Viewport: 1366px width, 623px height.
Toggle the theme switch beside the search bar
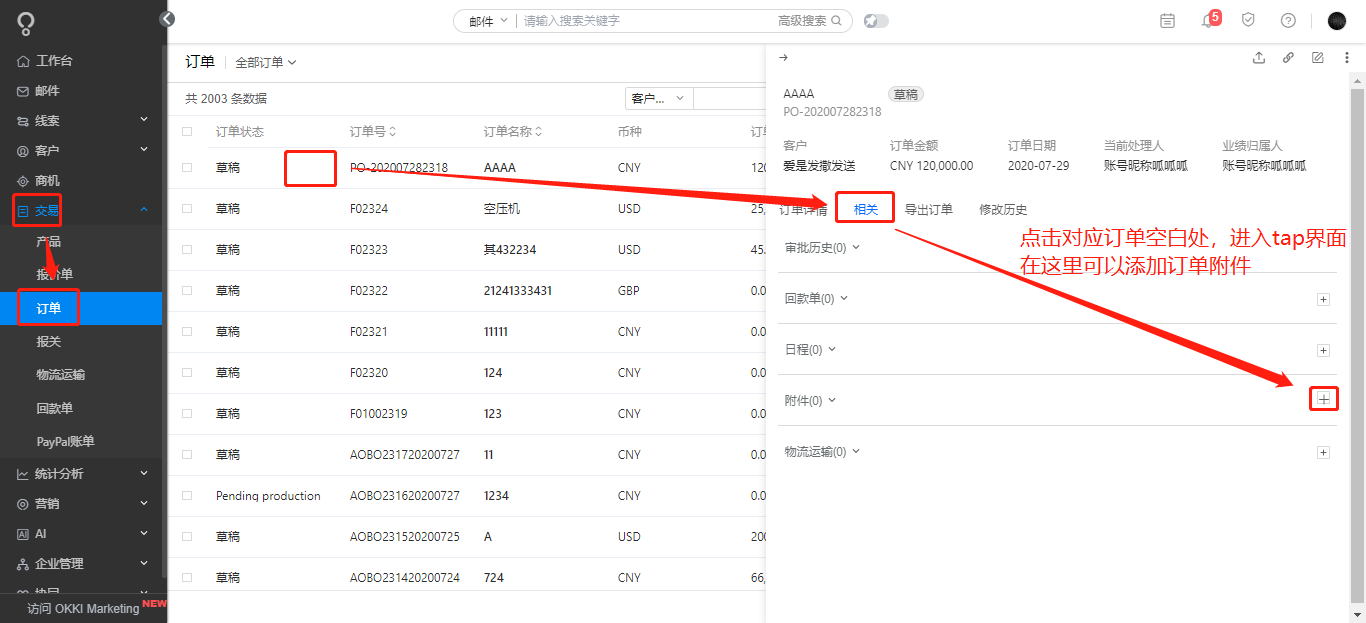point(876,20)
